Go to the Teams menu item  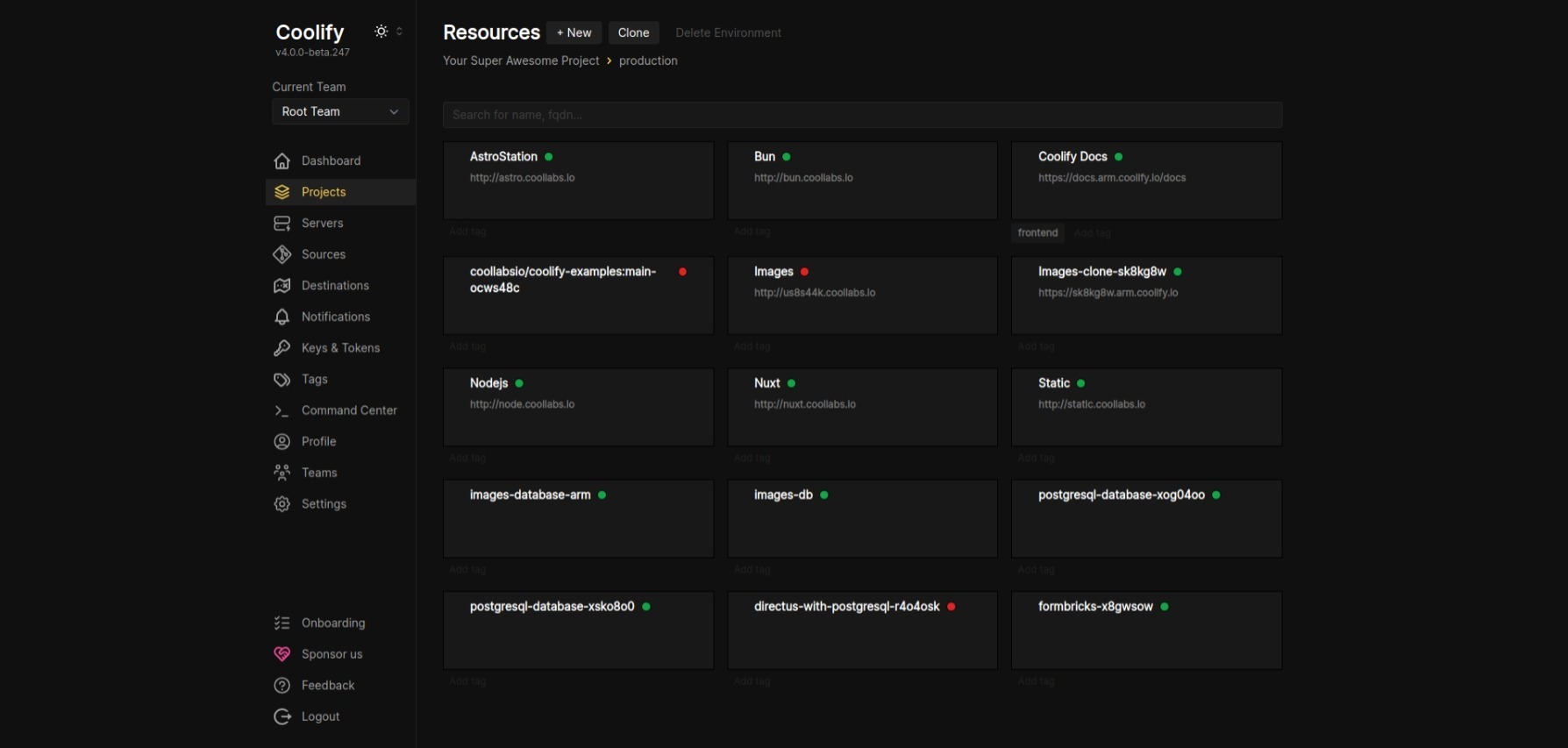[319, 473]
